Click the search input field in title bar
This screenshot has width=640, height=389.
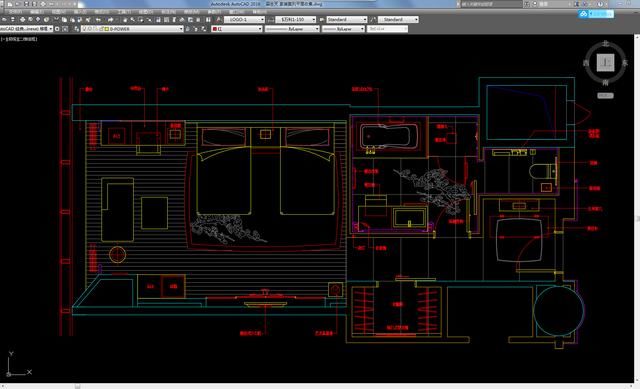[x=491, y=4]
